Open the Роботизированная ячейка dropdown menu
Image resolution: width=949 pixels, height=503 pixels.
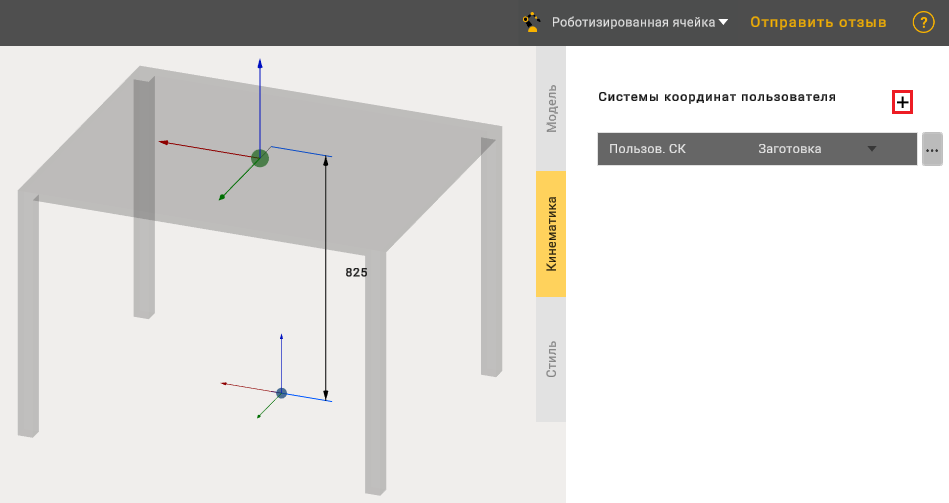(640, 22)
